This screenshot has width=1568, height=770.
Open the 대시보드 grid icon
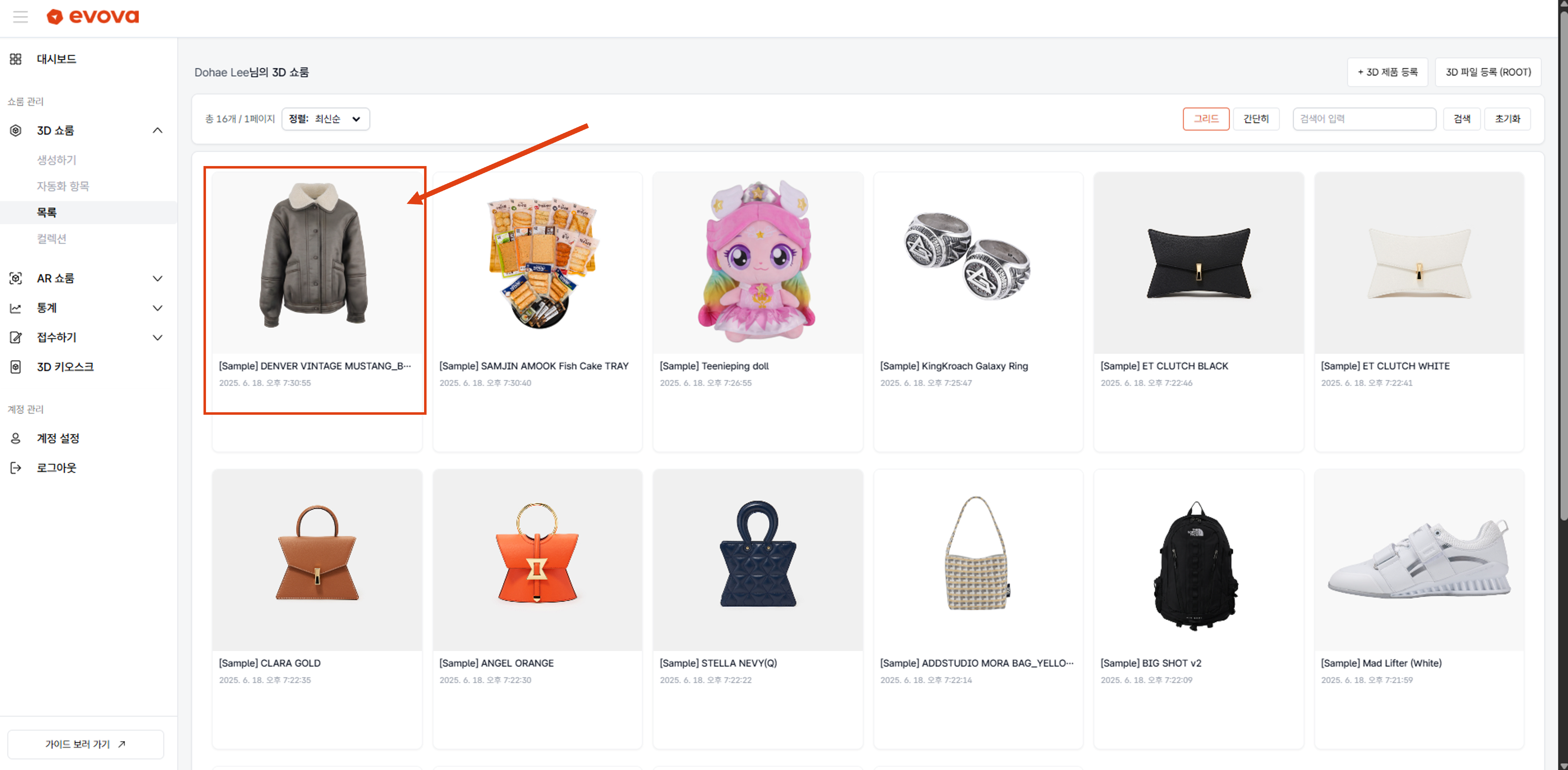(15, 58)
